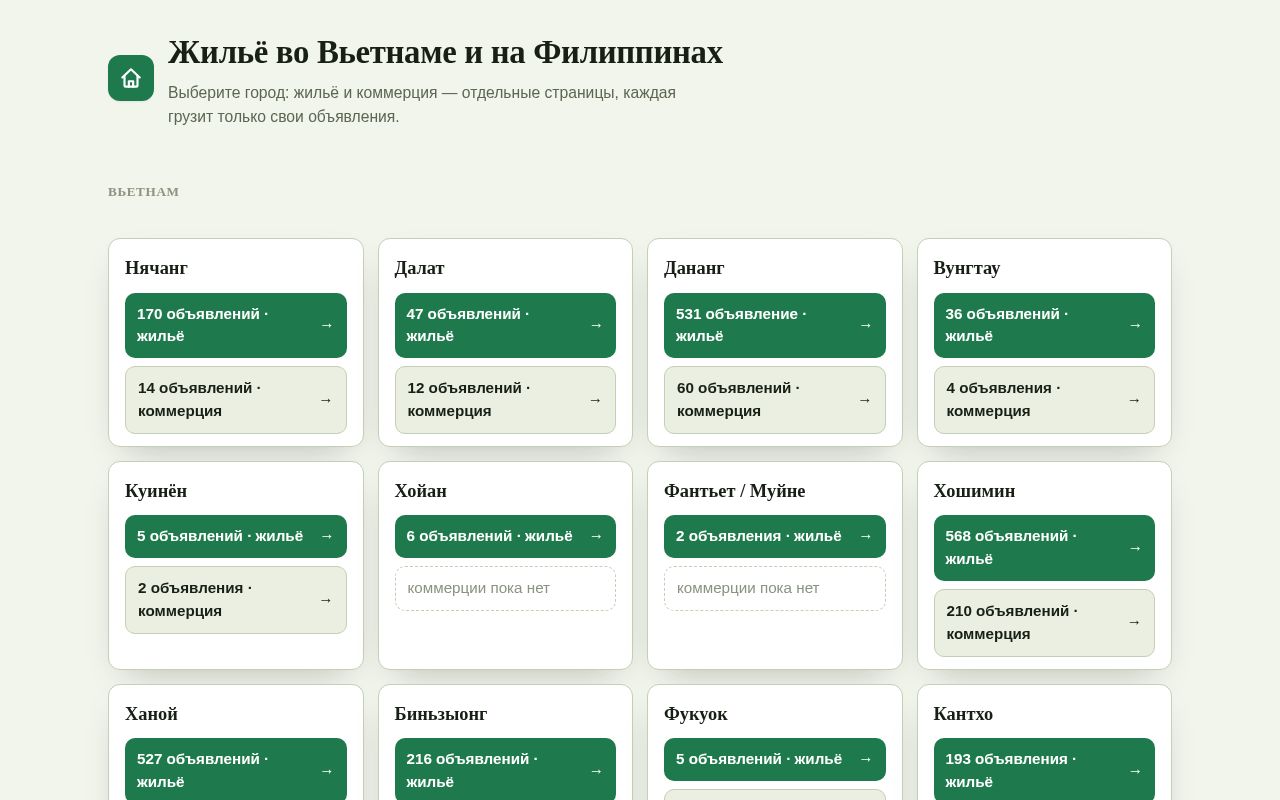Open Нячанг 14 объявлений коммерция
This screenshot has height=800, width=1280.
click(x=236, y=400)
